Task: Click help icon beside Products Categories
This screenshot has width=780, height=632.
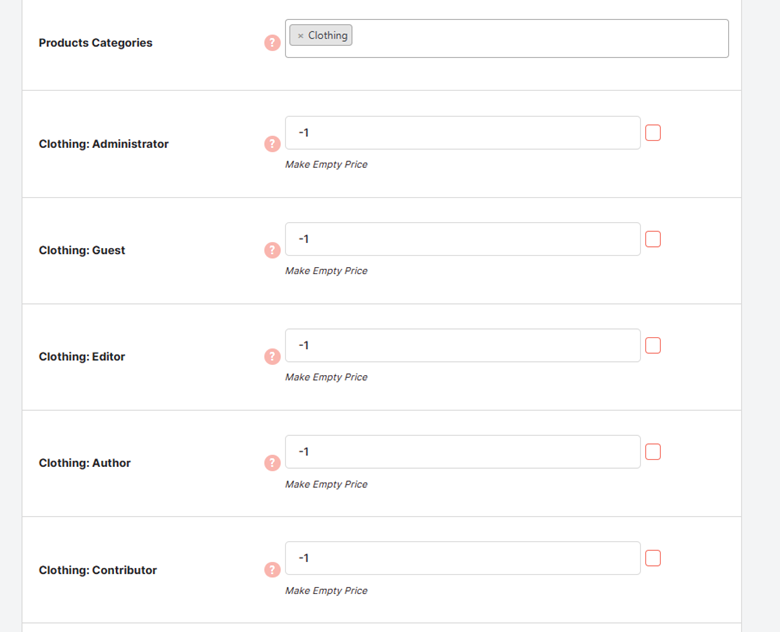Action: 272,43
